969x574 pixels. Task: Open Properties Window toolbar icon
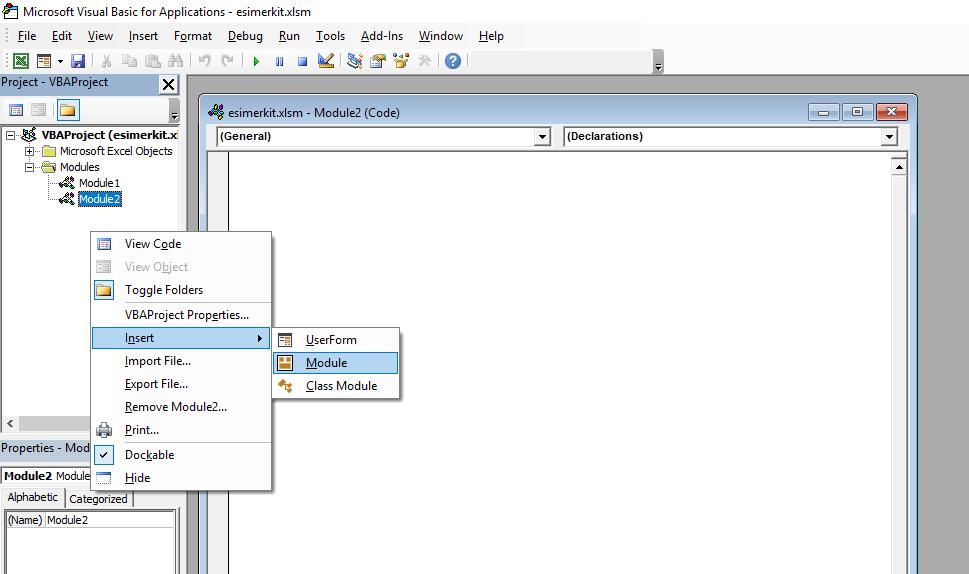(x=378, y=61)
